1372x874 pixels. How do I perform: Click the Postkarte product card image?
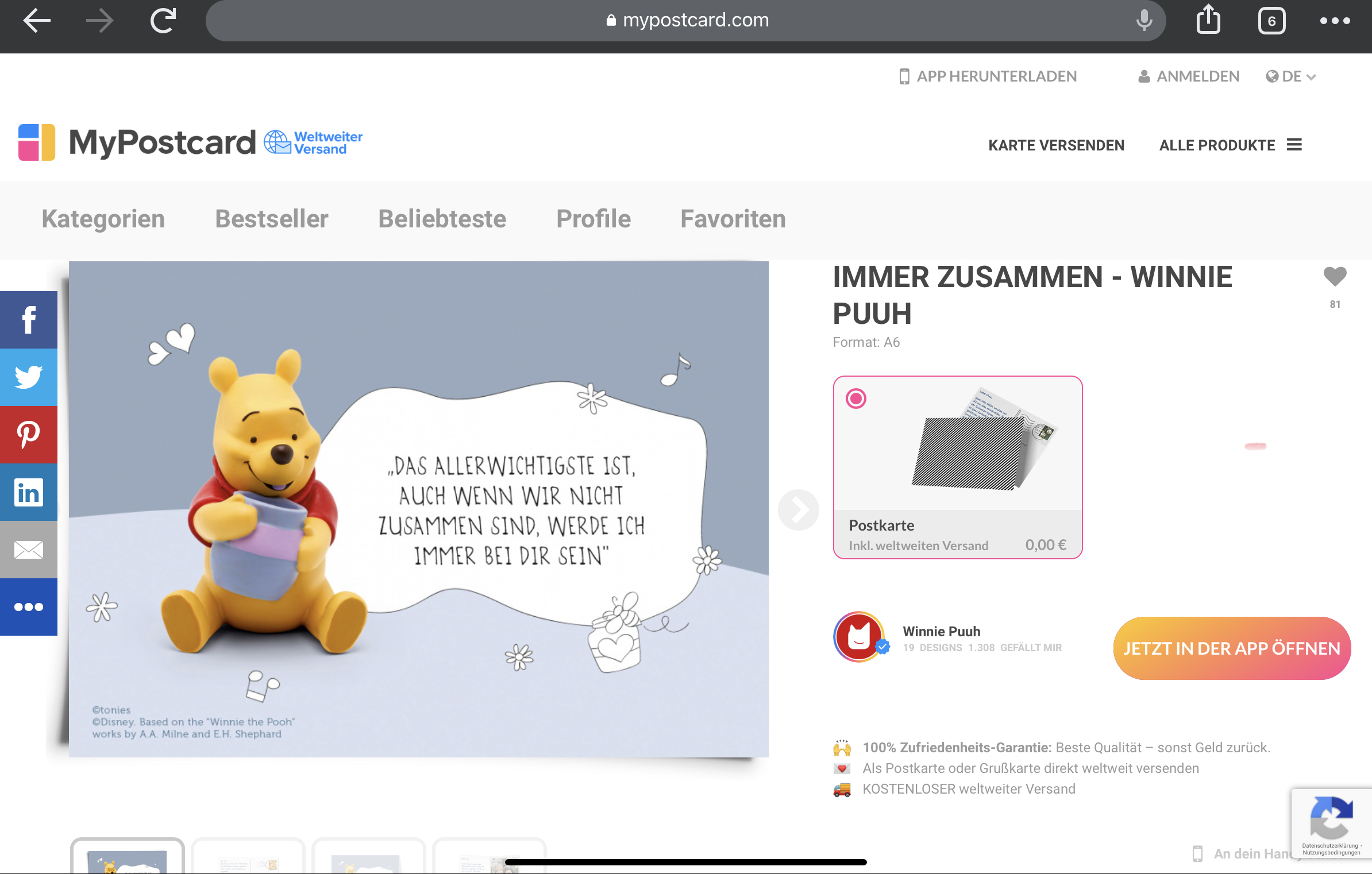pos(985,439)
